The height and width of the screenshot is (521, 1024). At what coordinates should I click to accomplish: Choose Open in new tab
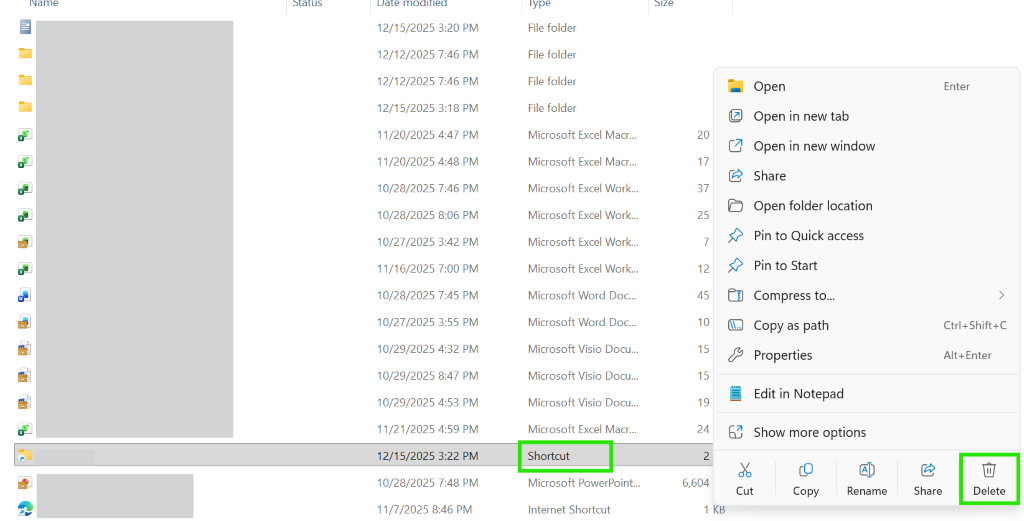coord(867,116)
